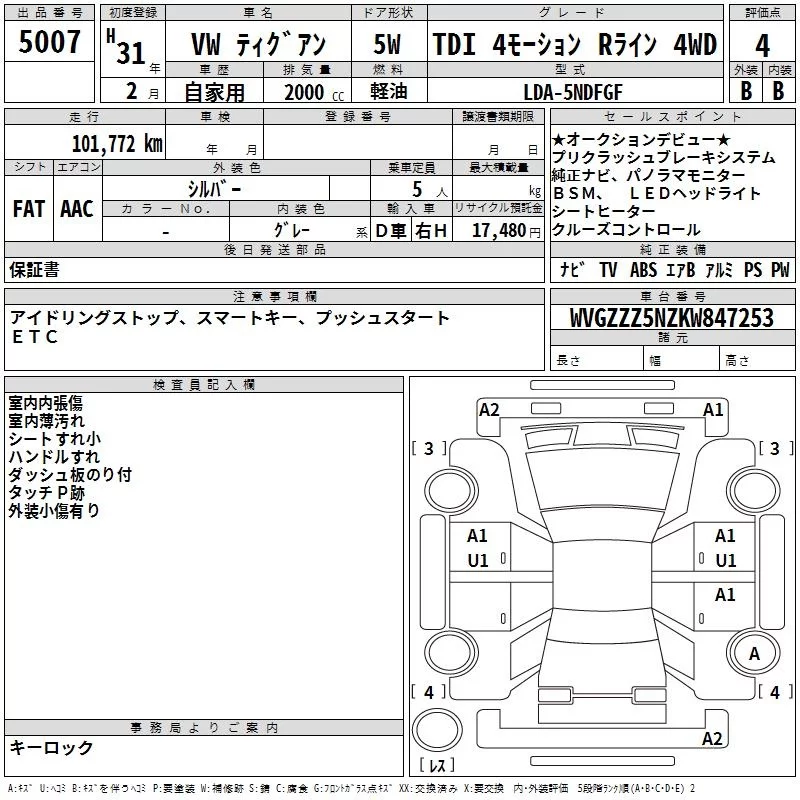Click the シートヒーター sales point

(604, 211)
